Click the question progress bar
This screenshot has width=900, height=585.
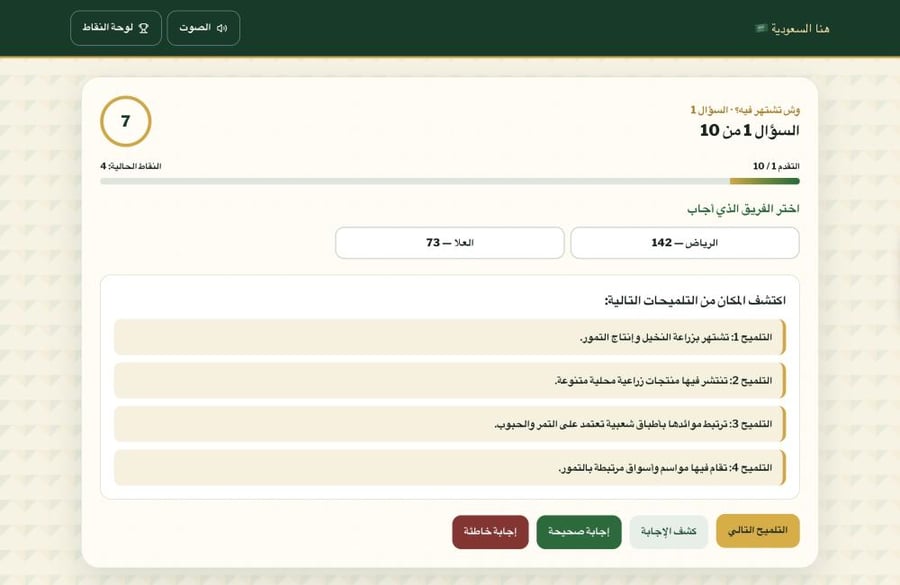[x=450, y=181]
